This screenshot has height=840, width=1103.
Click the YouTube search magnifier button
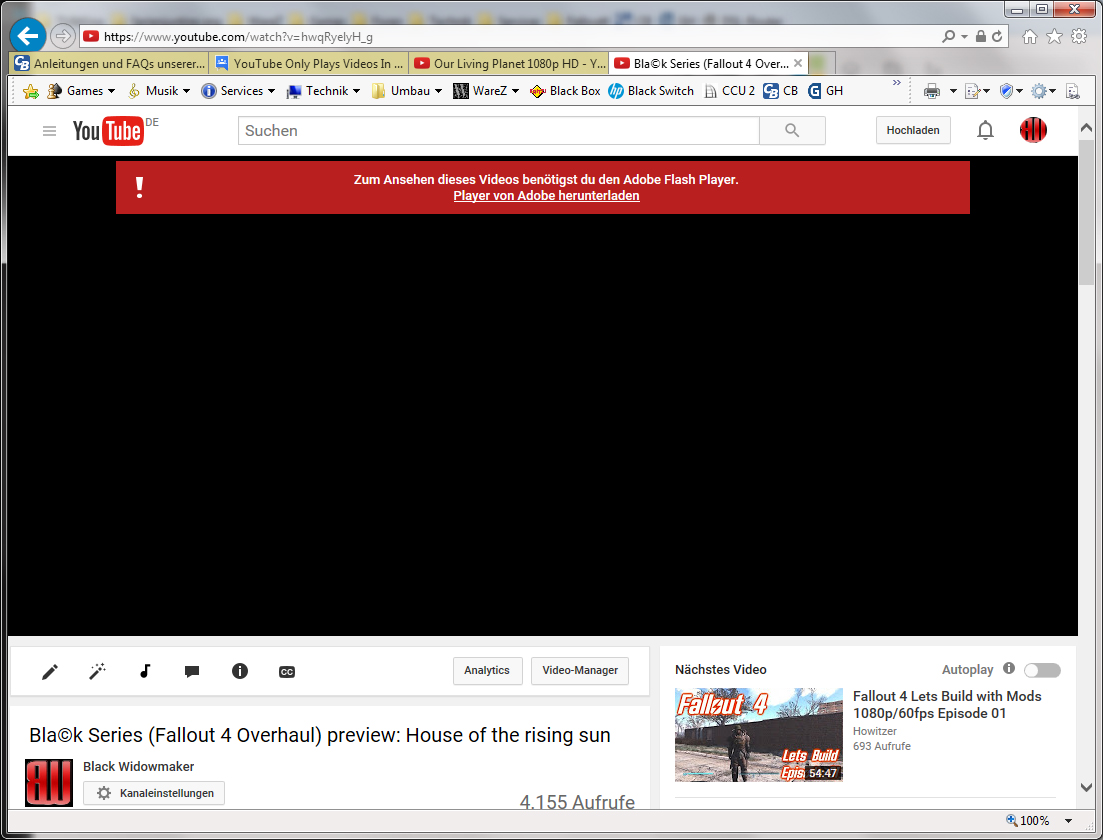pos(792,131)
